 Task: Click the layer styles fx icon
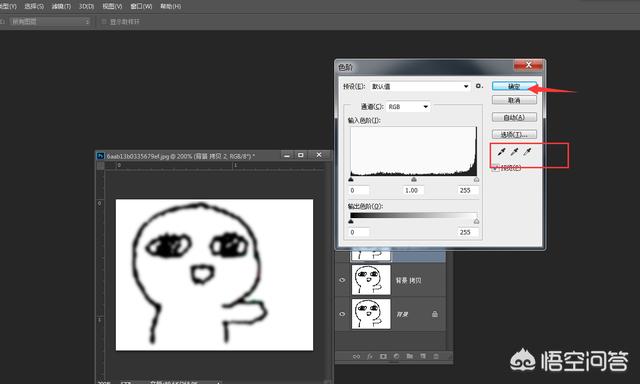[370, 356]
